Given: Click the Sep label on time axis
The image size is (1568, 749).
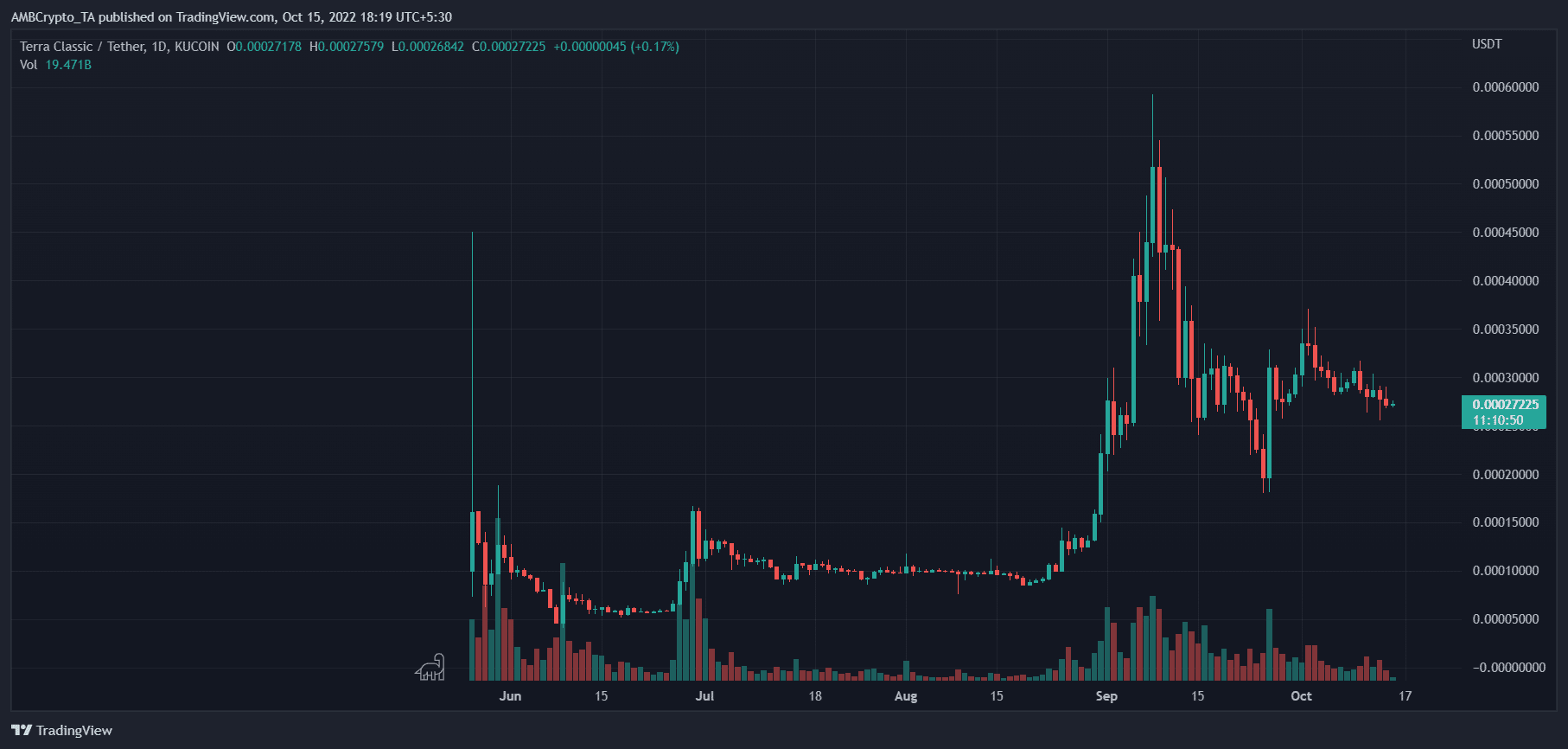Looking at the screenshot, I should click(1106, 696).
